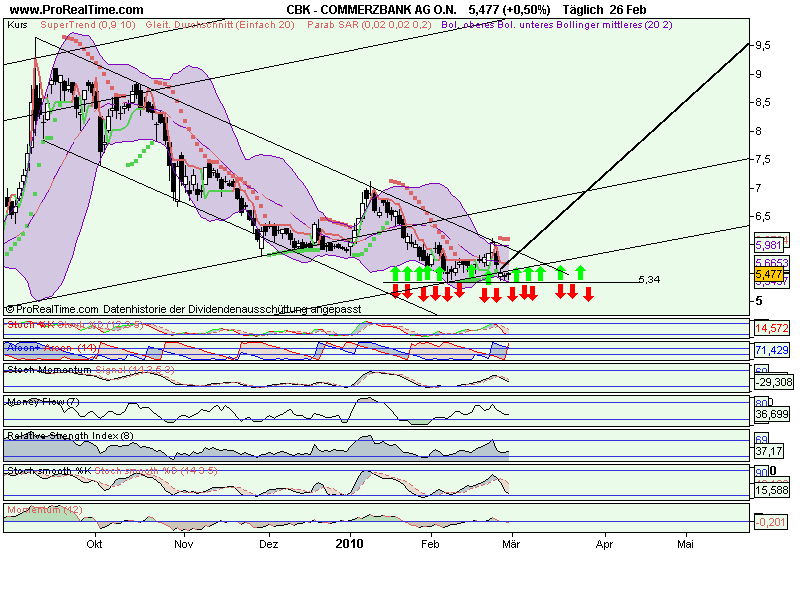Select the Aroon+ Aroon- (14) panel label

(x=52, y=348)
